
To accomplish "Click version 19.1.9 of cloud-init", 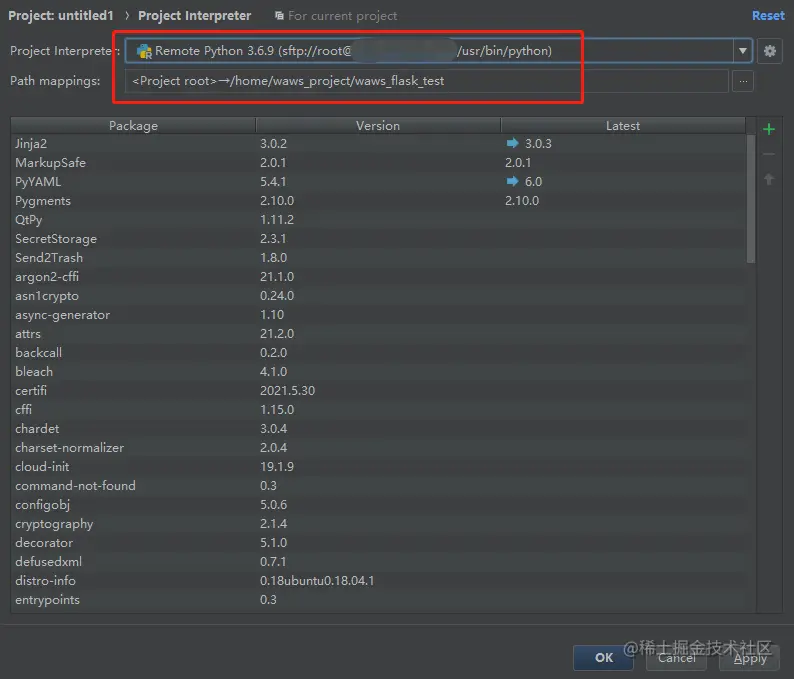I will [276, 466].
